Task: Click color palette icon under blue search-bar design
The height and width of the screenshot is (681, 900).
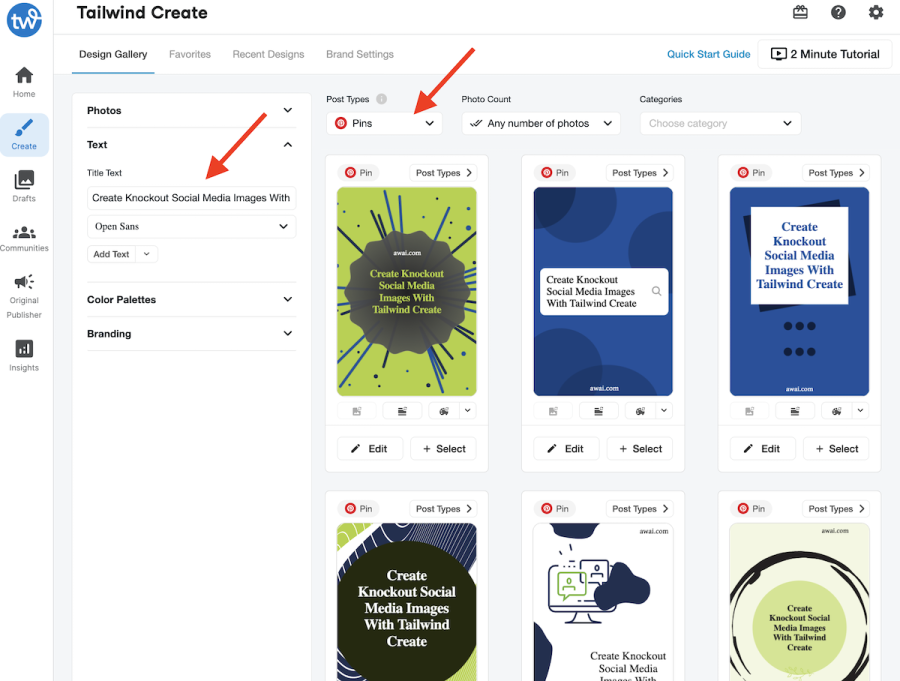Action: pos(640,411)
